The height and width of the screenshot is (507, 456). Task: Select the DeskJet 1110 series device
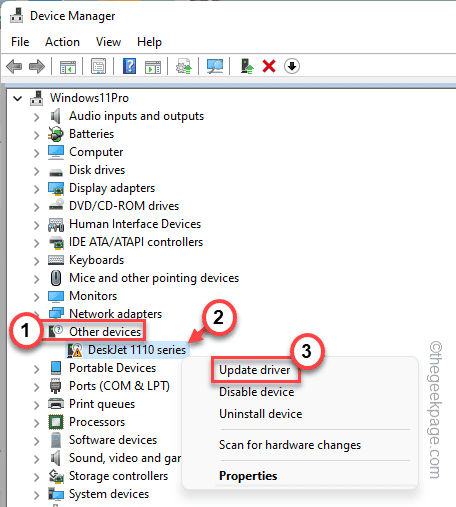(137, 350)
